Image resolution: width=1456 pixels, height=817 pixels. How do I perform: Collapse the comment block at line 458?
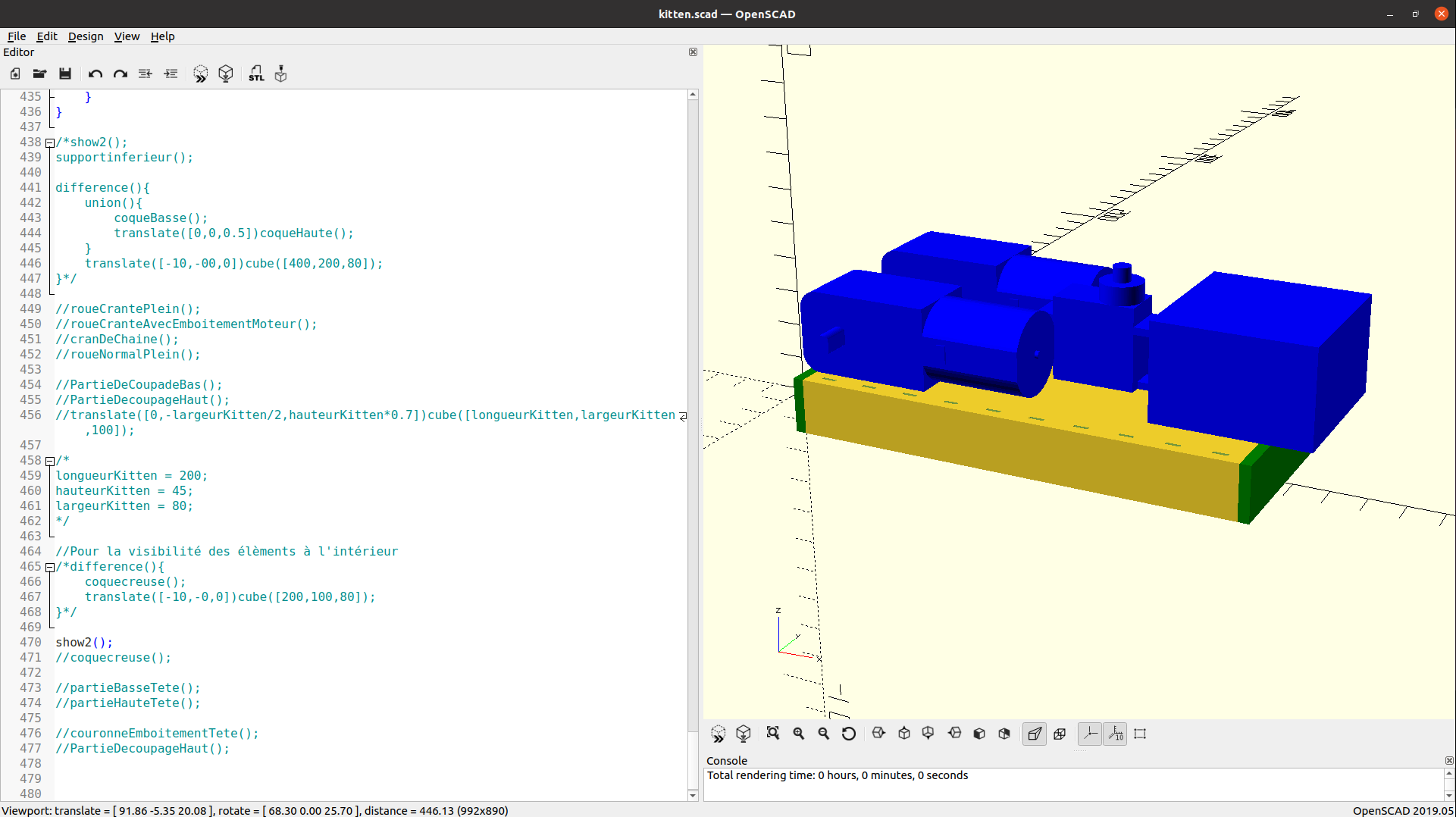pos(50,461)
